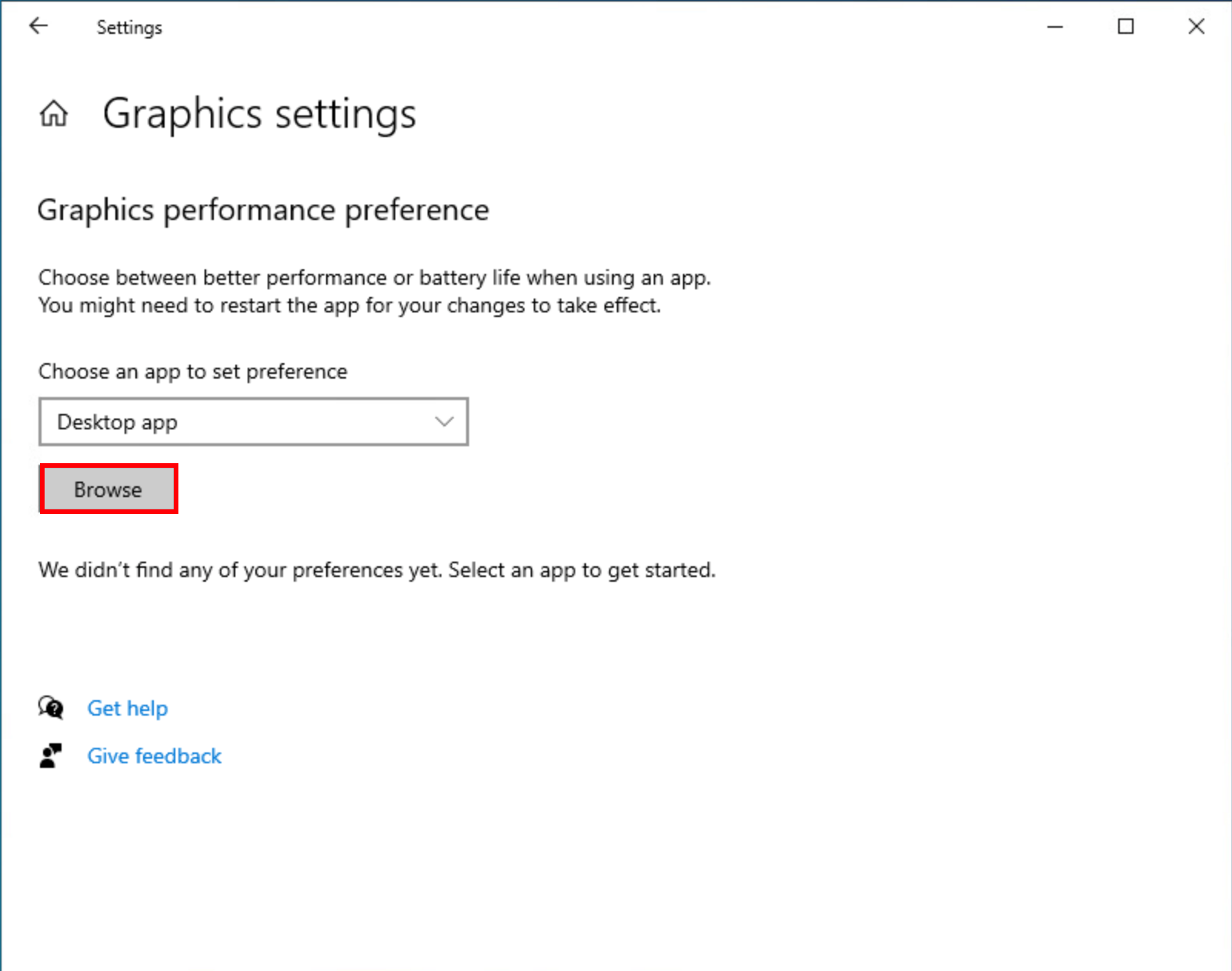Screen dimensions: 1232x971
Task: Open Settings home via house icon
Action: [x=54, y=114]
